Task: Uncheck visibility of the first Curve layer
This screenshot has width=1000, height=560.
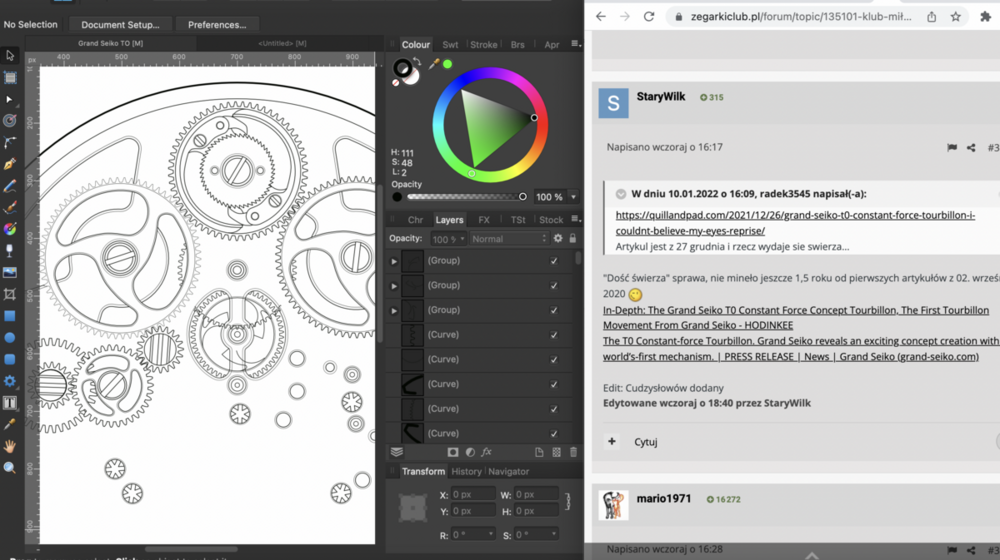Action: click(554, 335)
